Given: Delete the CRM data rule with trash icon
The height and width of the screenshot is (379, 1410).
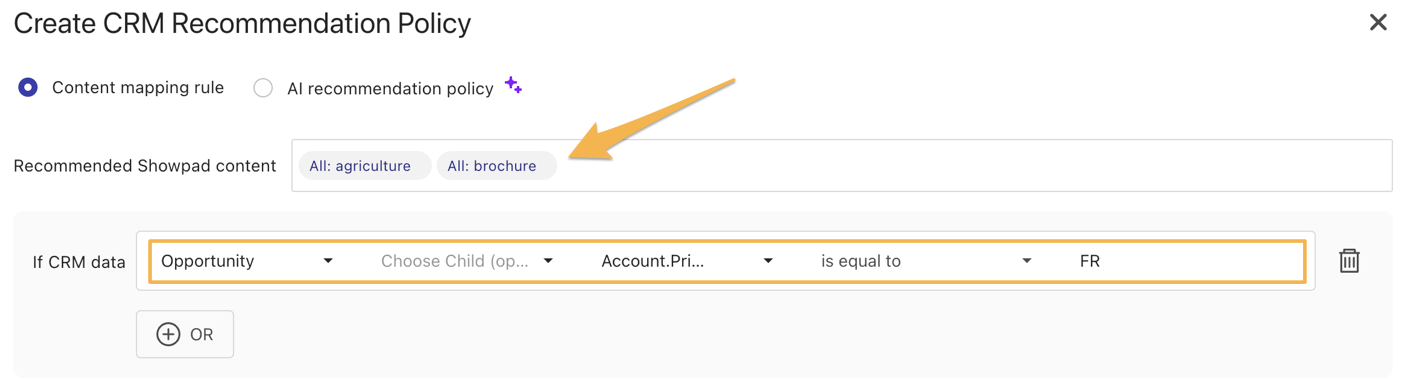Looking at the screenshot, I should pyautogui.click(x=1349, y=261).
